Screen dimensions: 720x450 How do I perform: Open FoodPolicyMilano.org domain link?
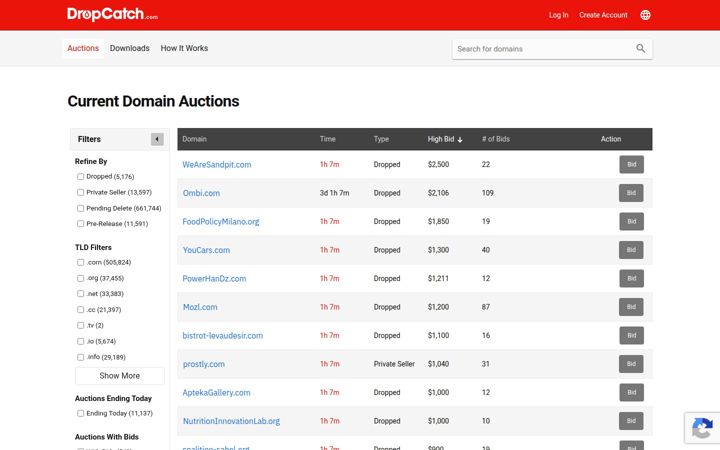click(x=221, y=221)
